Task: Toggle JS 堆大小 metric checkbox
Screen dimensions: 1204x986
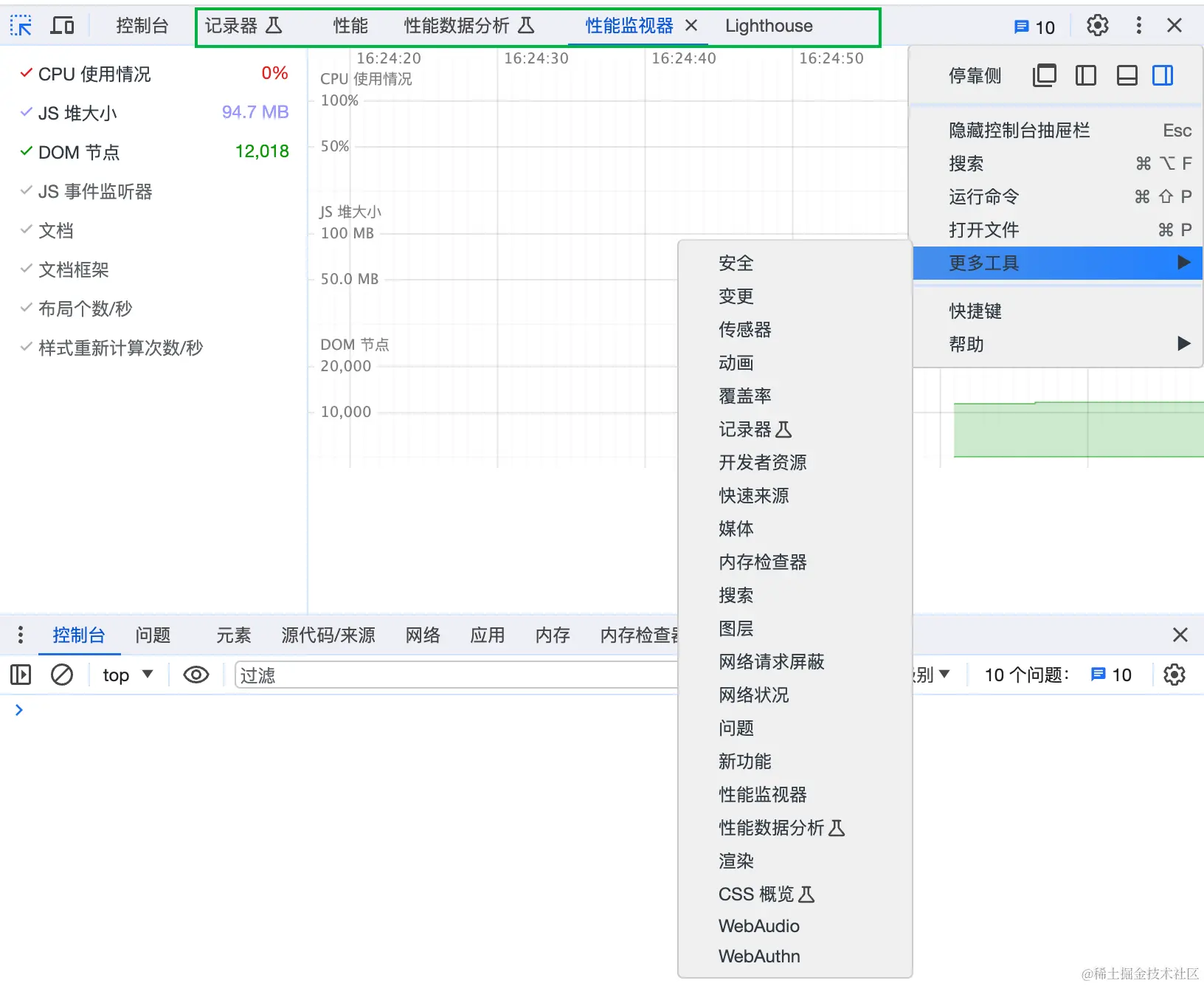Action: (27, 112)
